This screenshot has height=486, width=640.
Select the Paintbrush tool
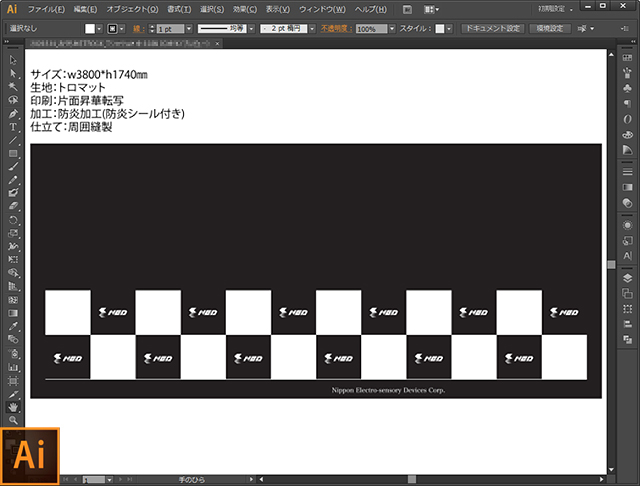[13, 166]
